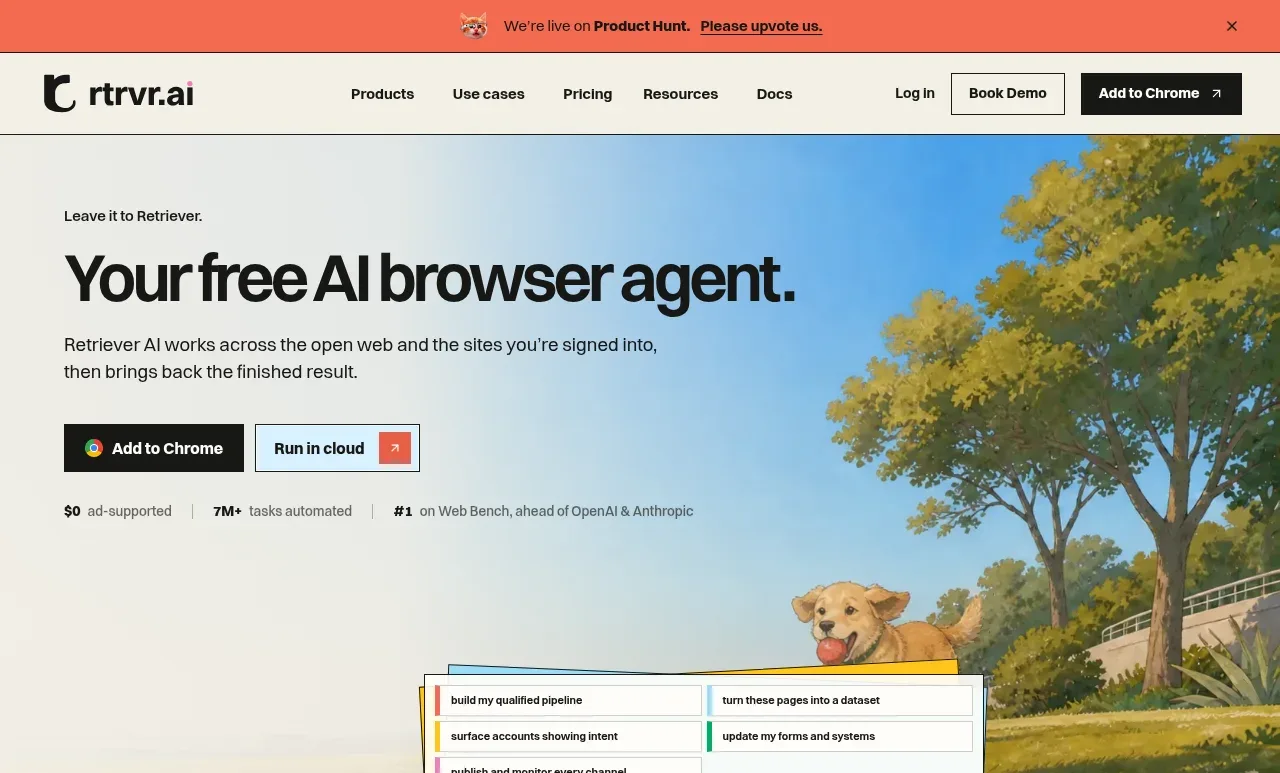Image resolution: width=1280 pixels, height=773 pixels.
Task: Choose the 'update my forms and systems' card
Action: (840, 736)
